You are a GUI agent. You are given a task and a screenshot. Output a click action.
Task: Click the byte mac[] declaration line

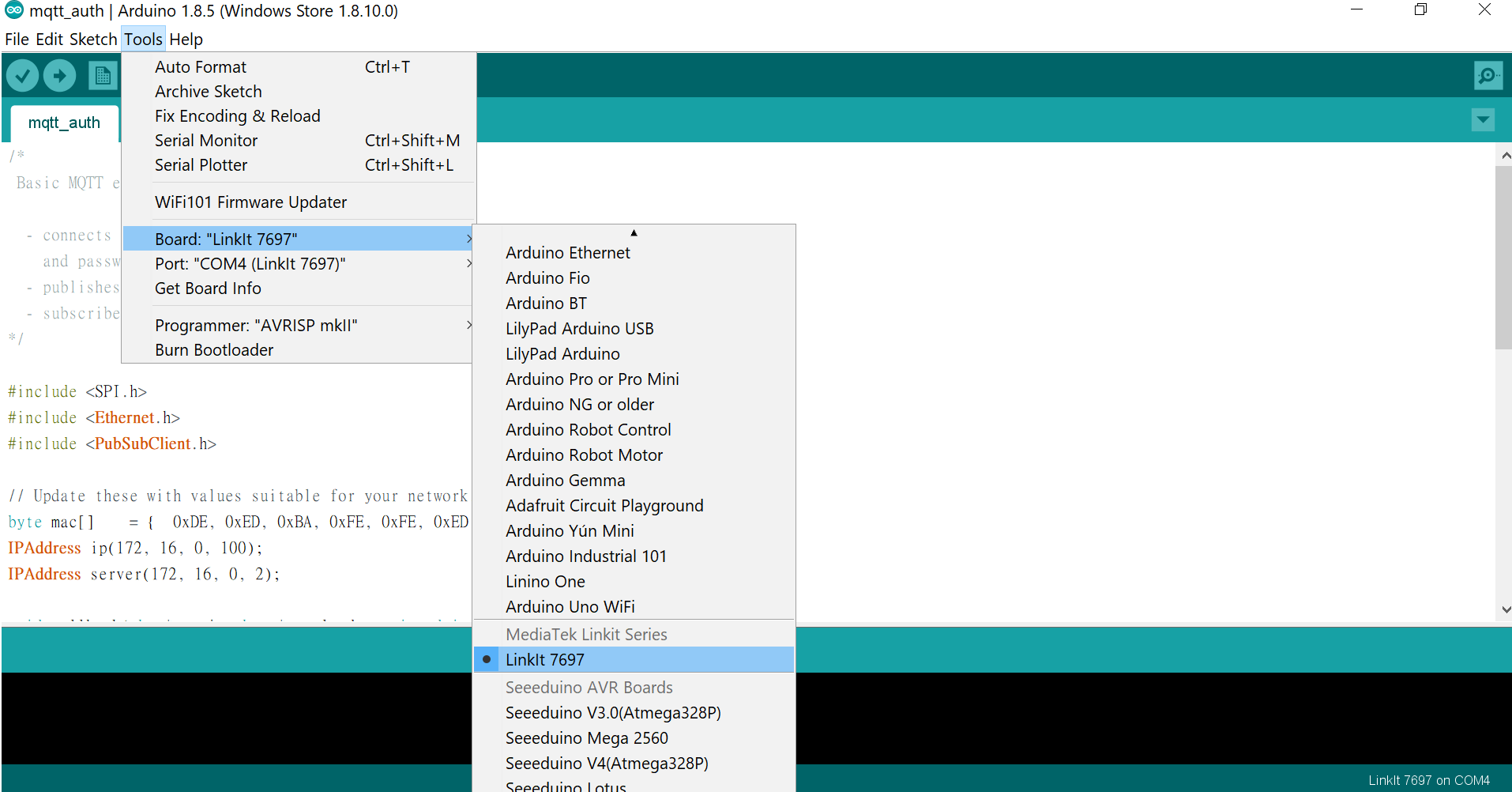tap(238, 522)
